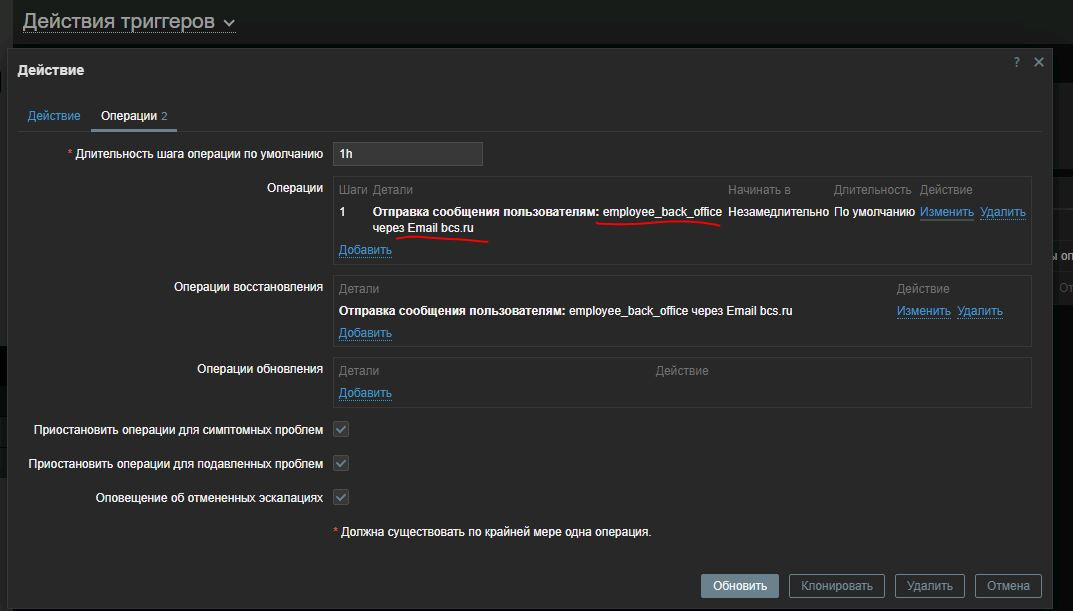The height and width of the screenshot is (611, 1073).
Task: Open the help icon in dialog header
Action: [x=1016, y=62]
